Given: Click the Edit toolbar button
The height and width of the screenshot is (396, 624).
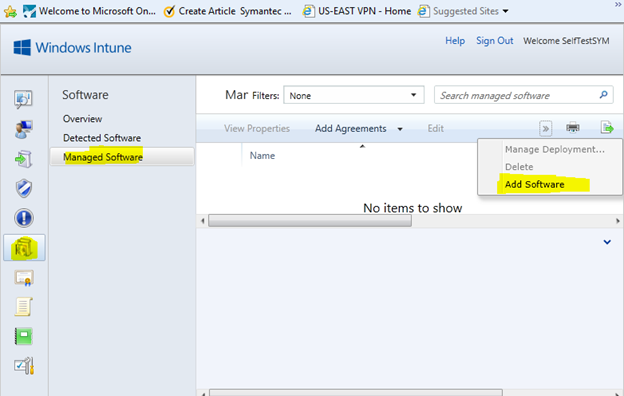Looking at the screenshot, I should (x=435, y=129).
